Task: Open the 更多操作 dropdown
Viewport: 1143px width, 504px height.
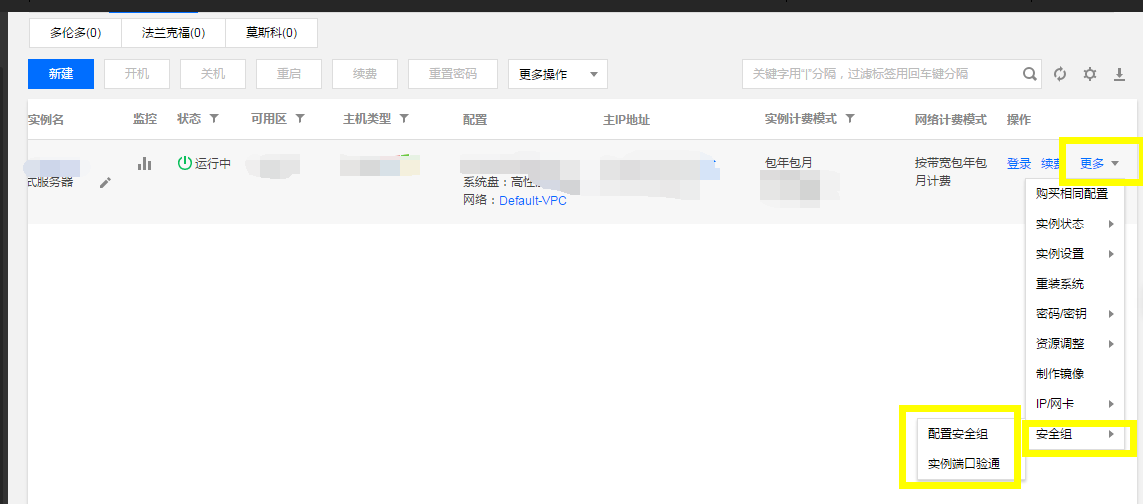Action: [x=557, y=74]
